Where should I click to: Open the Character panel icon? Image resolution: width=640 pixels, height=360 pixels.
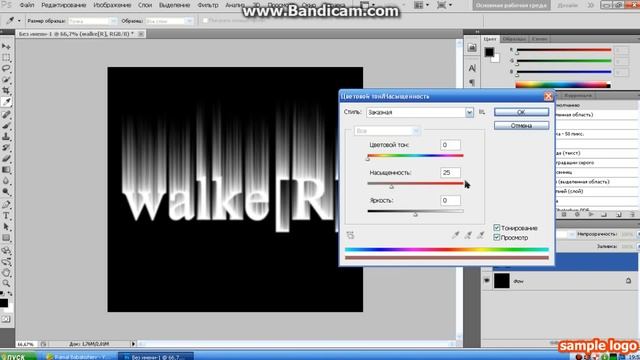[x=472, y=68]
